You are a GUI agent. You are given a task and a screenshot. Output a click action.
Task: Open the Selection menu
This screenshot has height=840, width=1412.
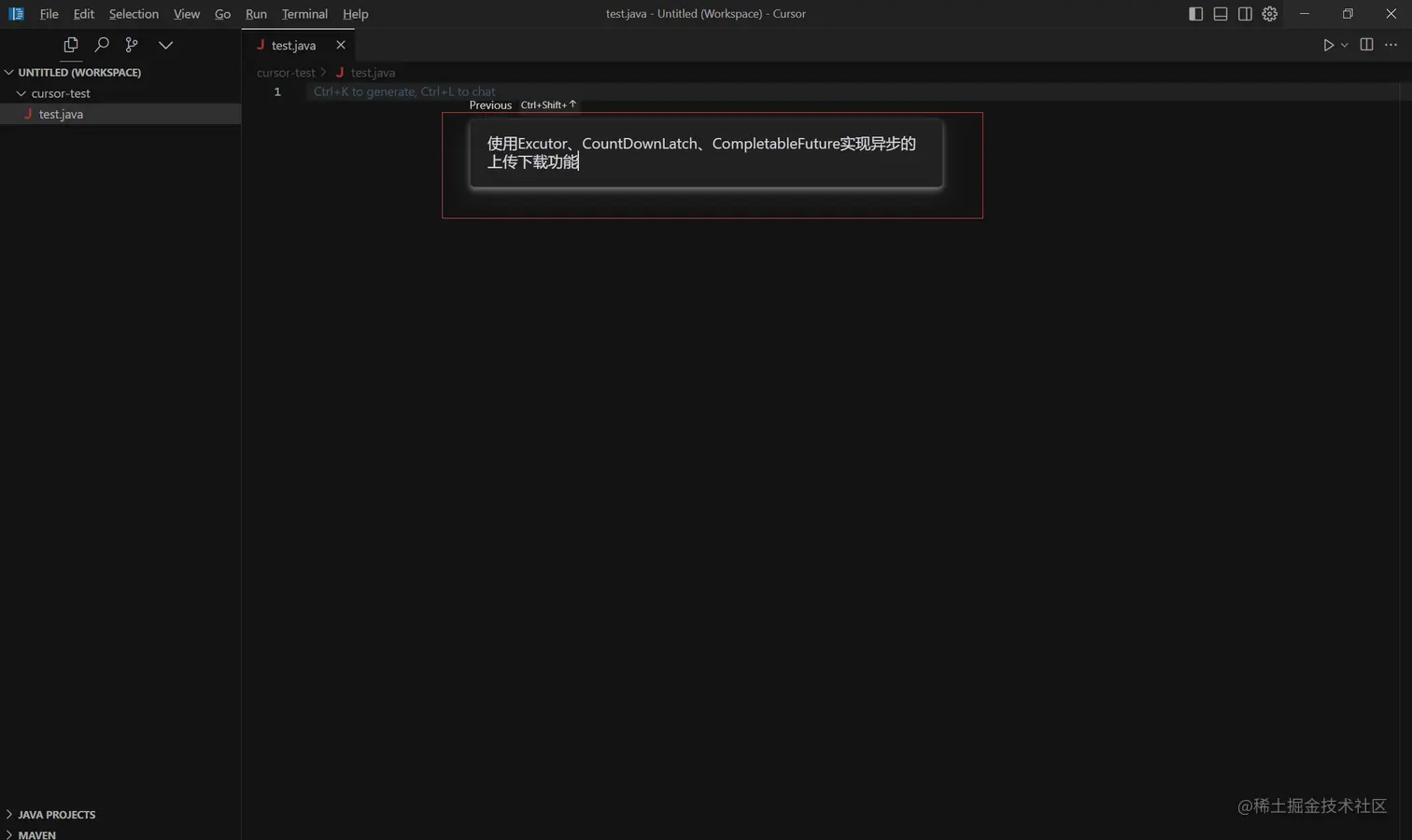pos(134,14)
